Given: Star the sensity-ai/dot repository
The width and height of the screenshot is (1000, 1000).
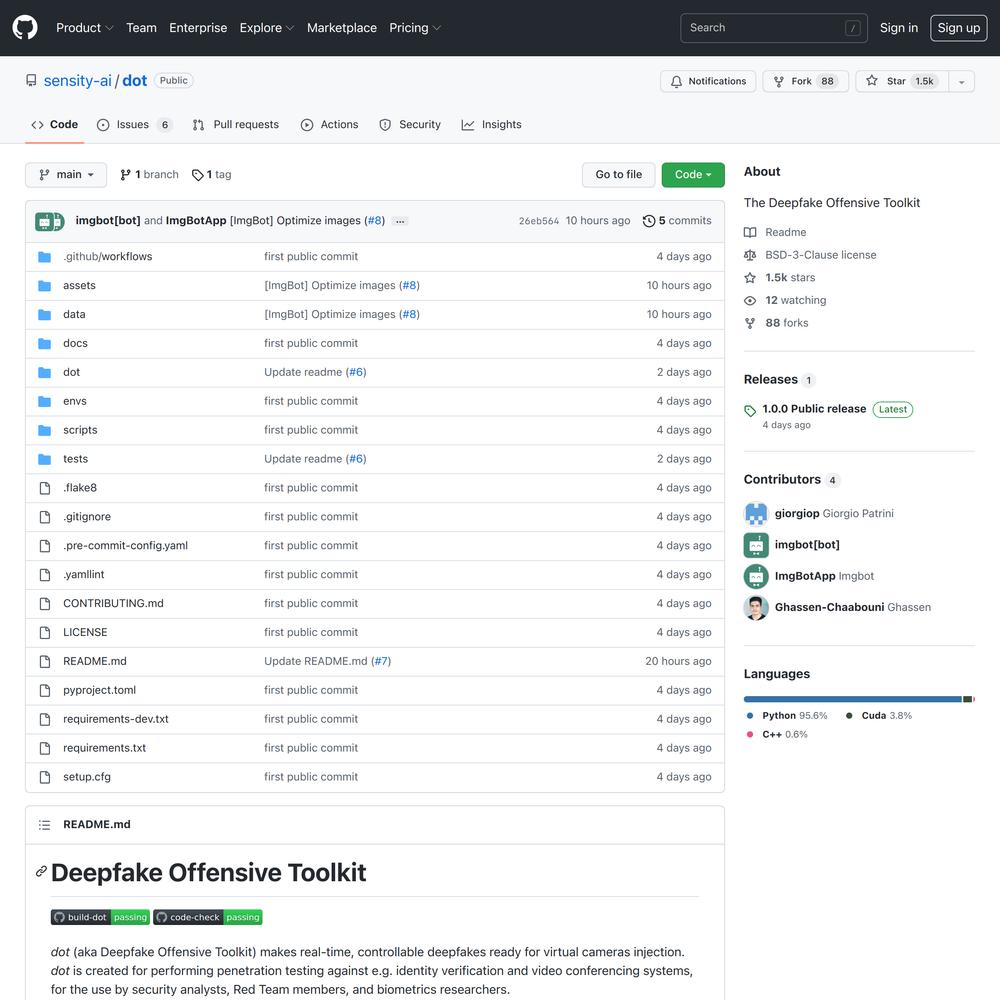Looking at the screenshot, I should pos(902,81).
